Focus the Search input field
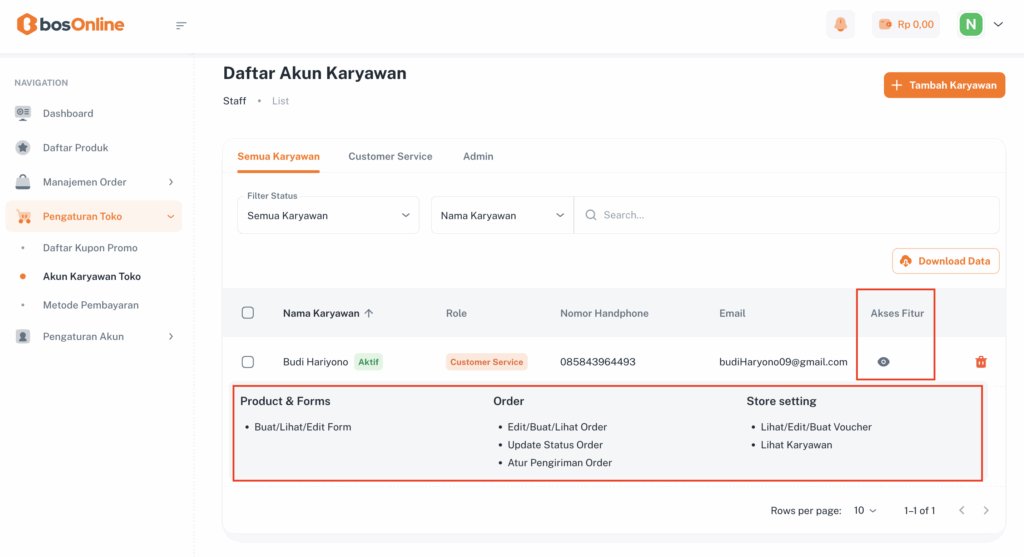 pyautogui.click(x=790, y=215)
